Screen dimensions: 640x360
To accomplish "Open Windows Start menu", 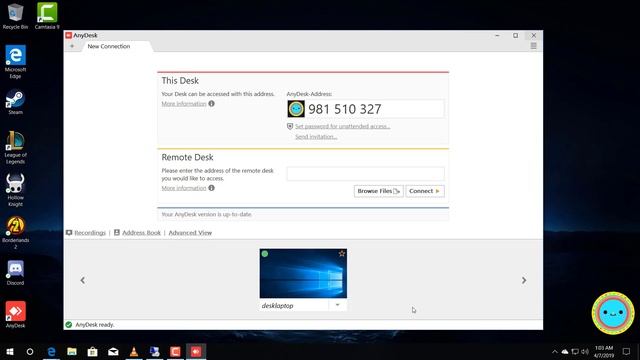I will pos(10,351).
